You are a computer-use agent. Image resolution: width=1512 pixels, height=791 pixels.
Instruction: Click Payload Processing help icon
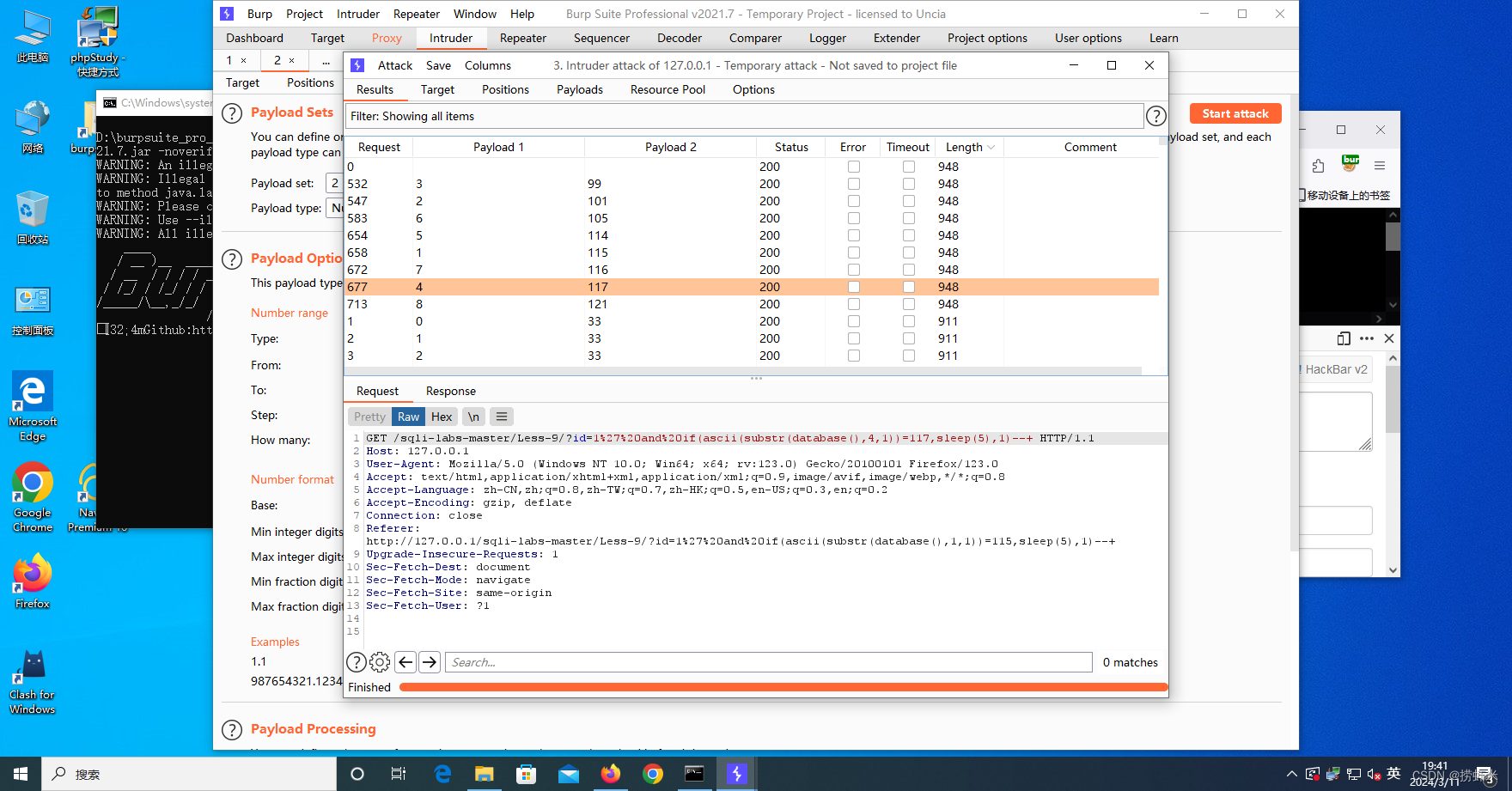232,730
